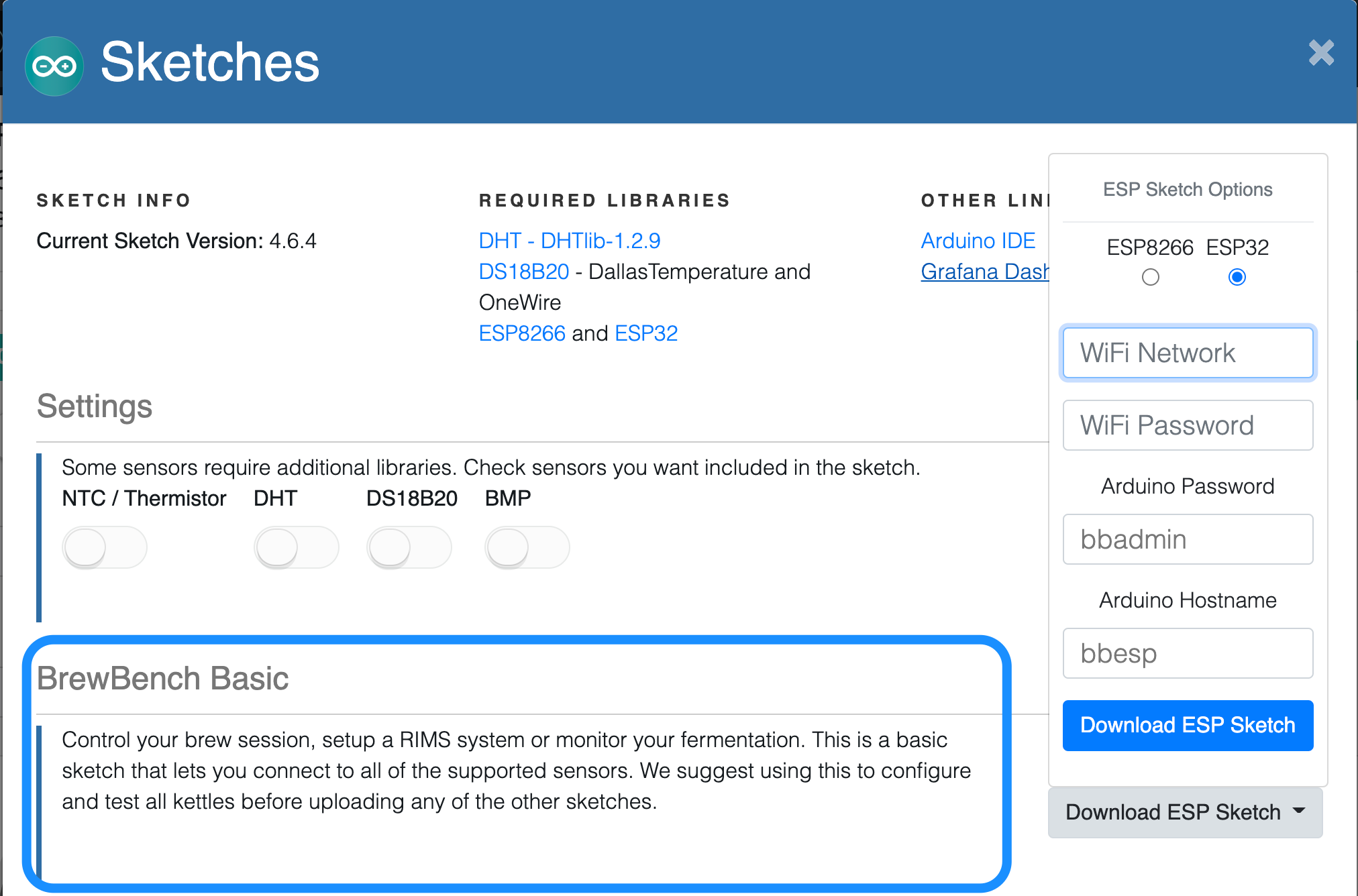This screenshot has height=896, width=1358.
Task: Close the Sketches dialog with the X
Action: pyautogui.click(x=1321, y=52)
